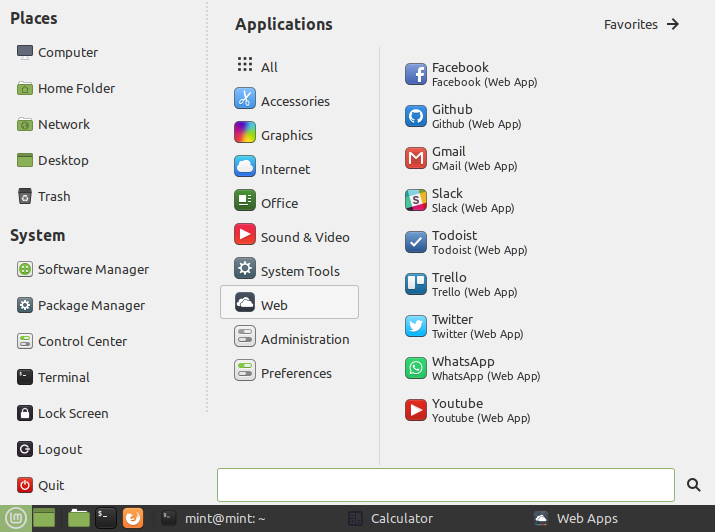Open the Preferences category icon
This screenshot has height=532, width=715.
click(x=245, y=370)
